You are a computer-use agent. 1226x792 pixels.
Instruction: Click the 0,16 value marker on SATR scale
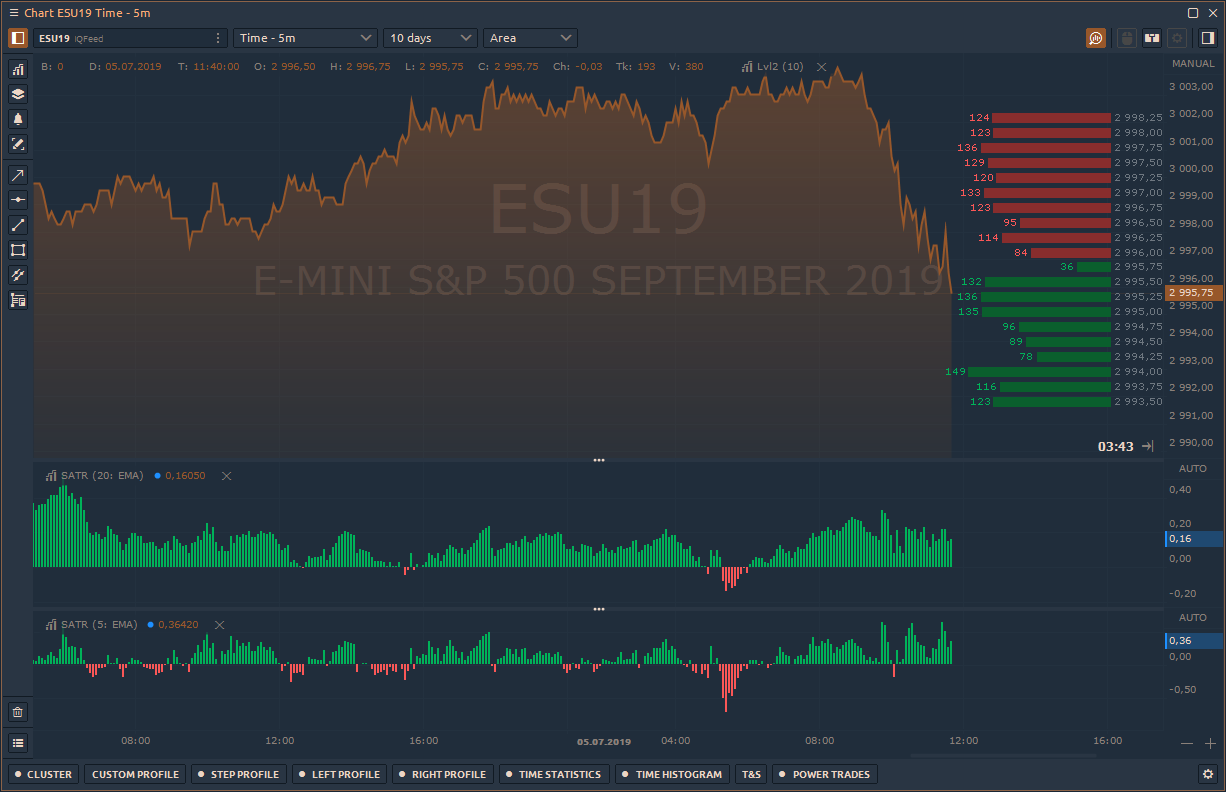point(1194,539)
